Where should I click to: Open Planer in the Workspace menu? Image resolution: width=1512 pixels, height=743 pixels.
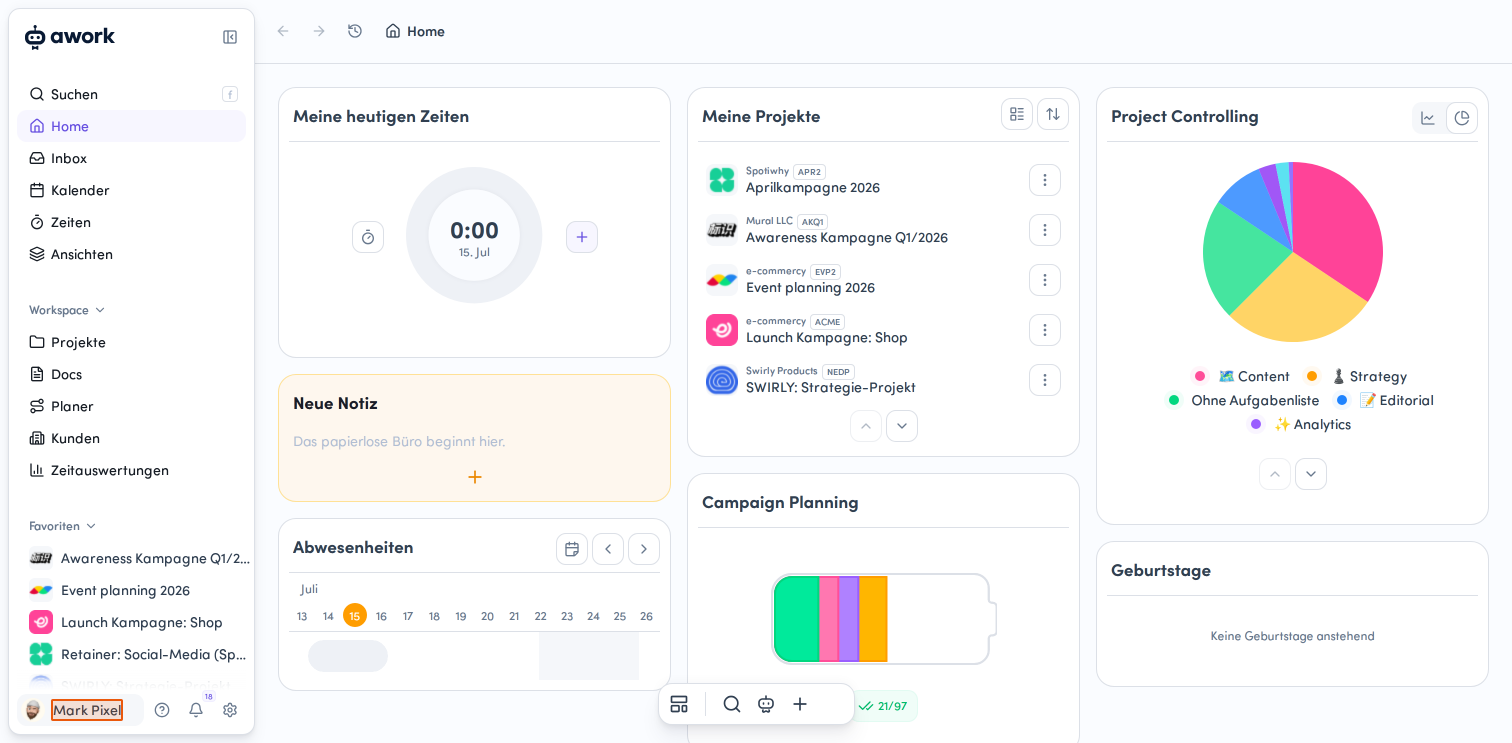[131, 406]
